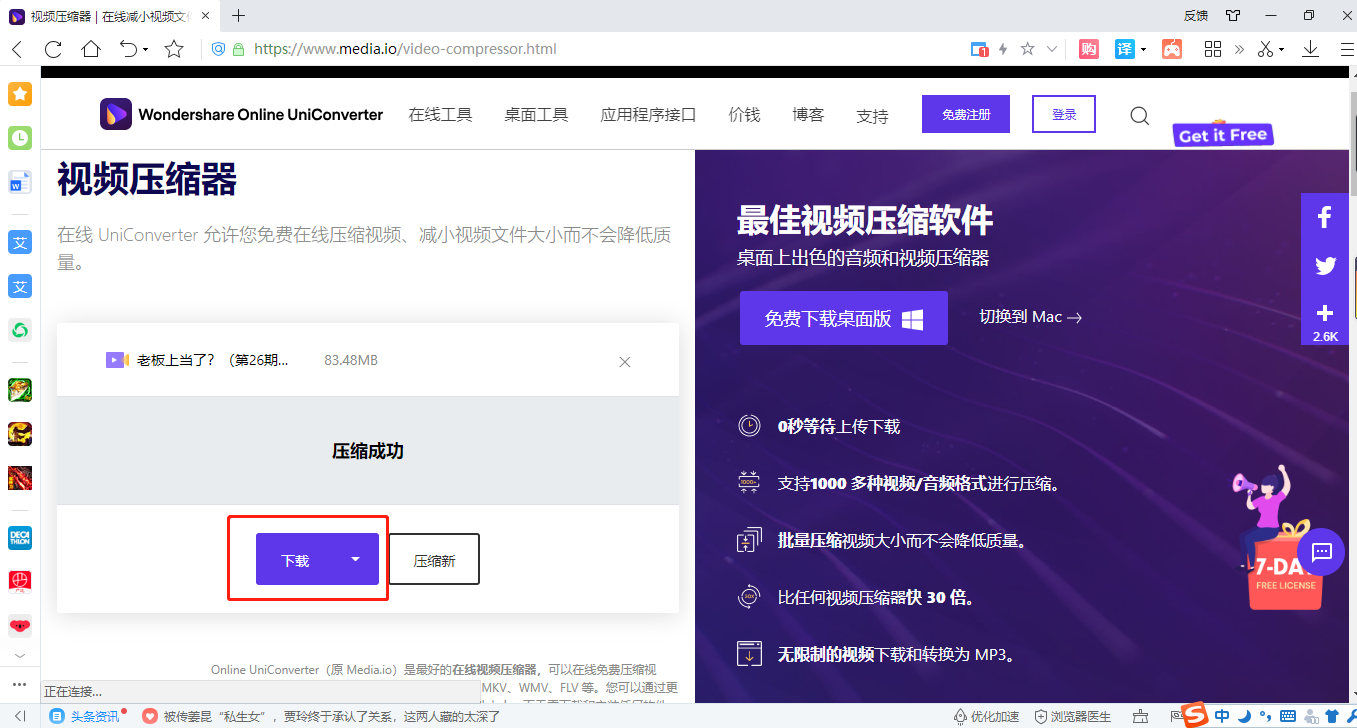Open the sidebar three-dots more menu

click(x=20, y=684)
